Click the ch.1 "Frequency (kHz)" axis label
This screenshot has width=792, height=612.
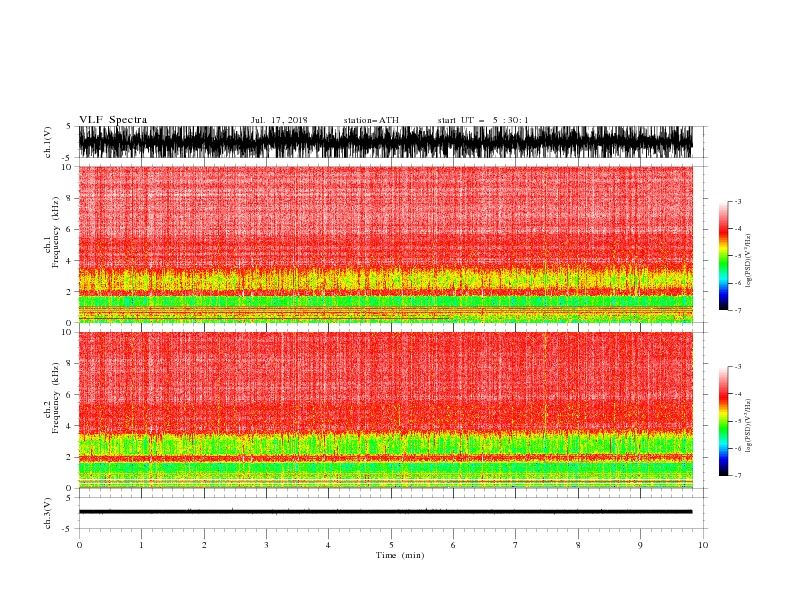click(55, 232)
